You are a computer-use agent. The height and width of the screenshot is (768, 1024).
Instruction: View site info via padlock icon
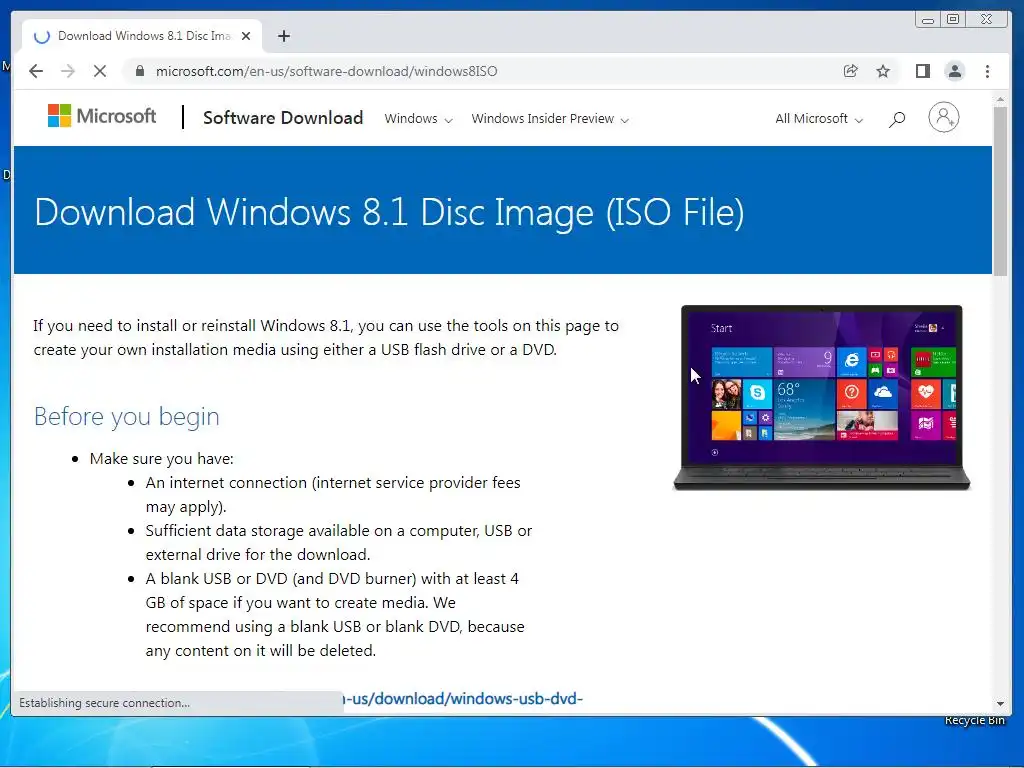[139, 71]
